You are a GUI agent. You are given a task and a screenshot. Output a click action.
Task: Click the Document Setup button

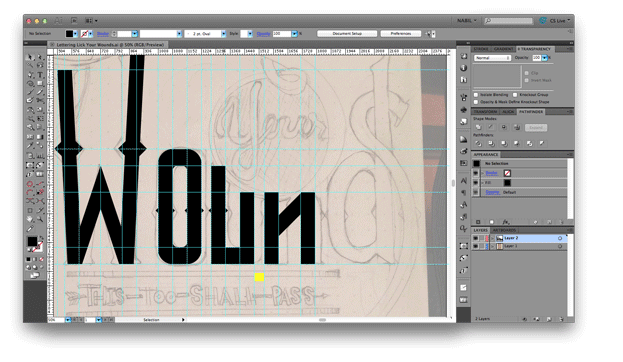click(347, 34)
